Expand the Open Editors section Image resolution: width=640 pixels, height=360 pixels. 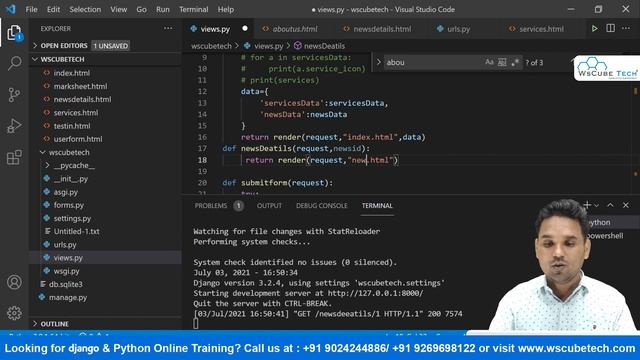tap(105, 46)
